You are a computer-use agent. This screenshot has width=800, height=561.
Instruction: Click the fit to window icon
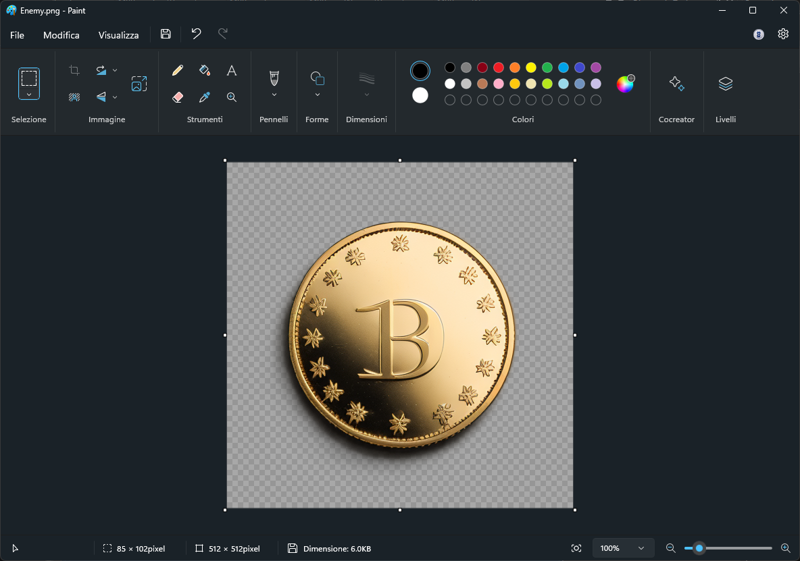point(576,548)
